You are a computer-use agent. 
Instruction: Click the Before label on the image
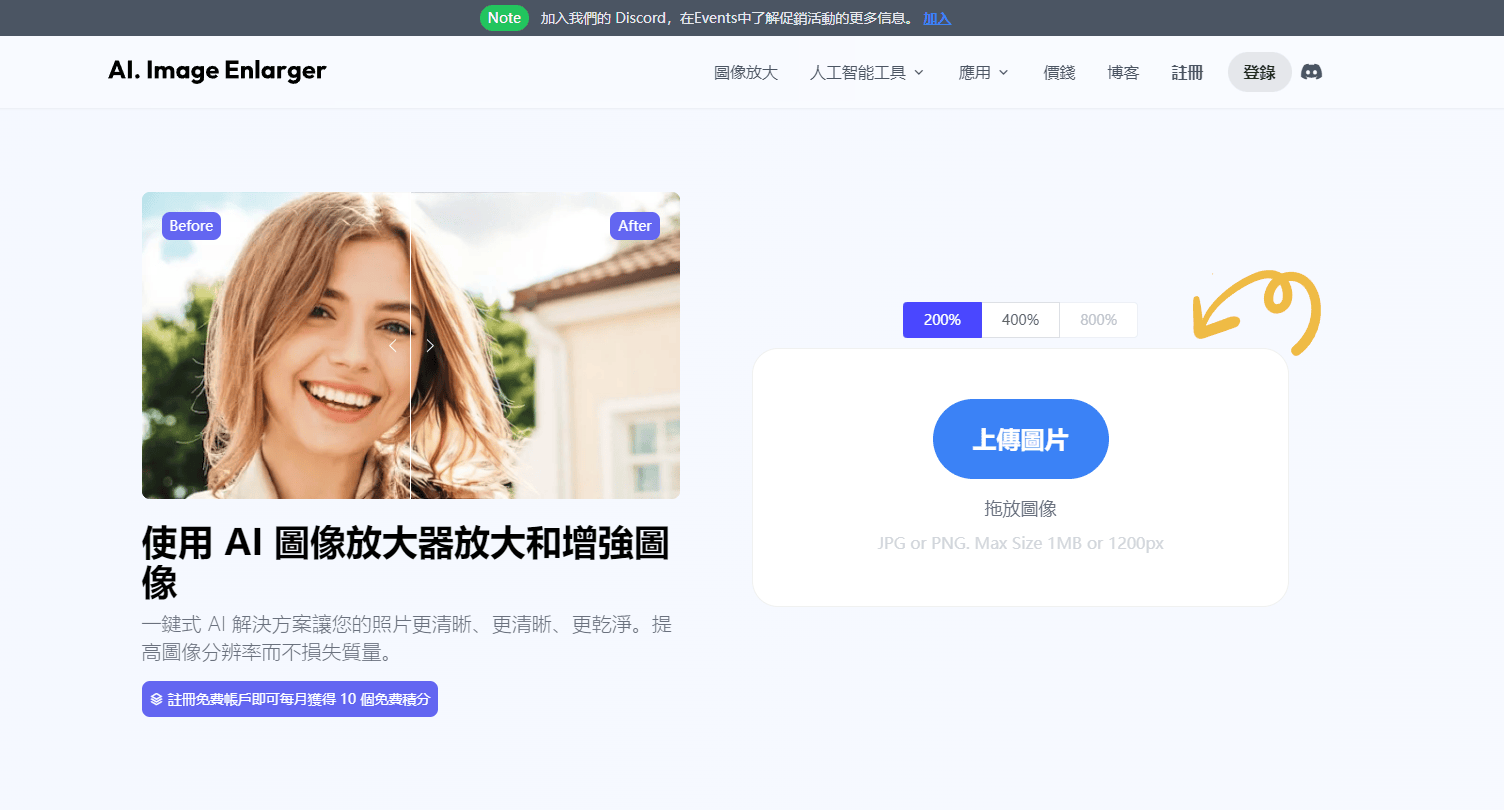click(190, 225)
